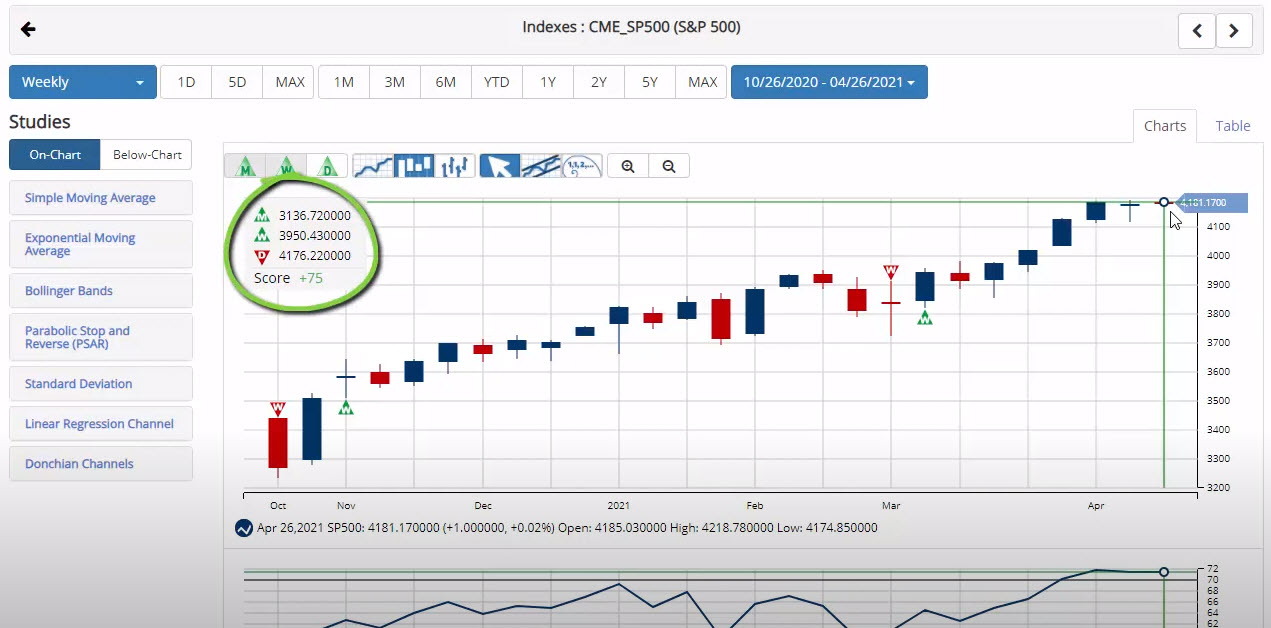Toggle the daily (D) trade triangle
Image resolution: width=1271 pixels, height=628 pixels.
(x=327, y=166)
